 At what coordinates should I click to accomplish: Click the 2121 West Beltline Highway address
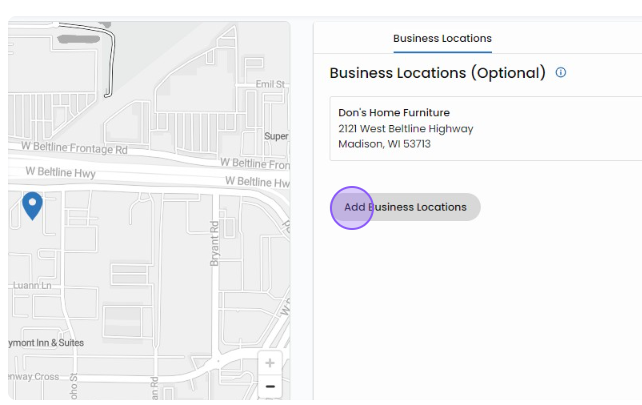[x=405, y=128]
